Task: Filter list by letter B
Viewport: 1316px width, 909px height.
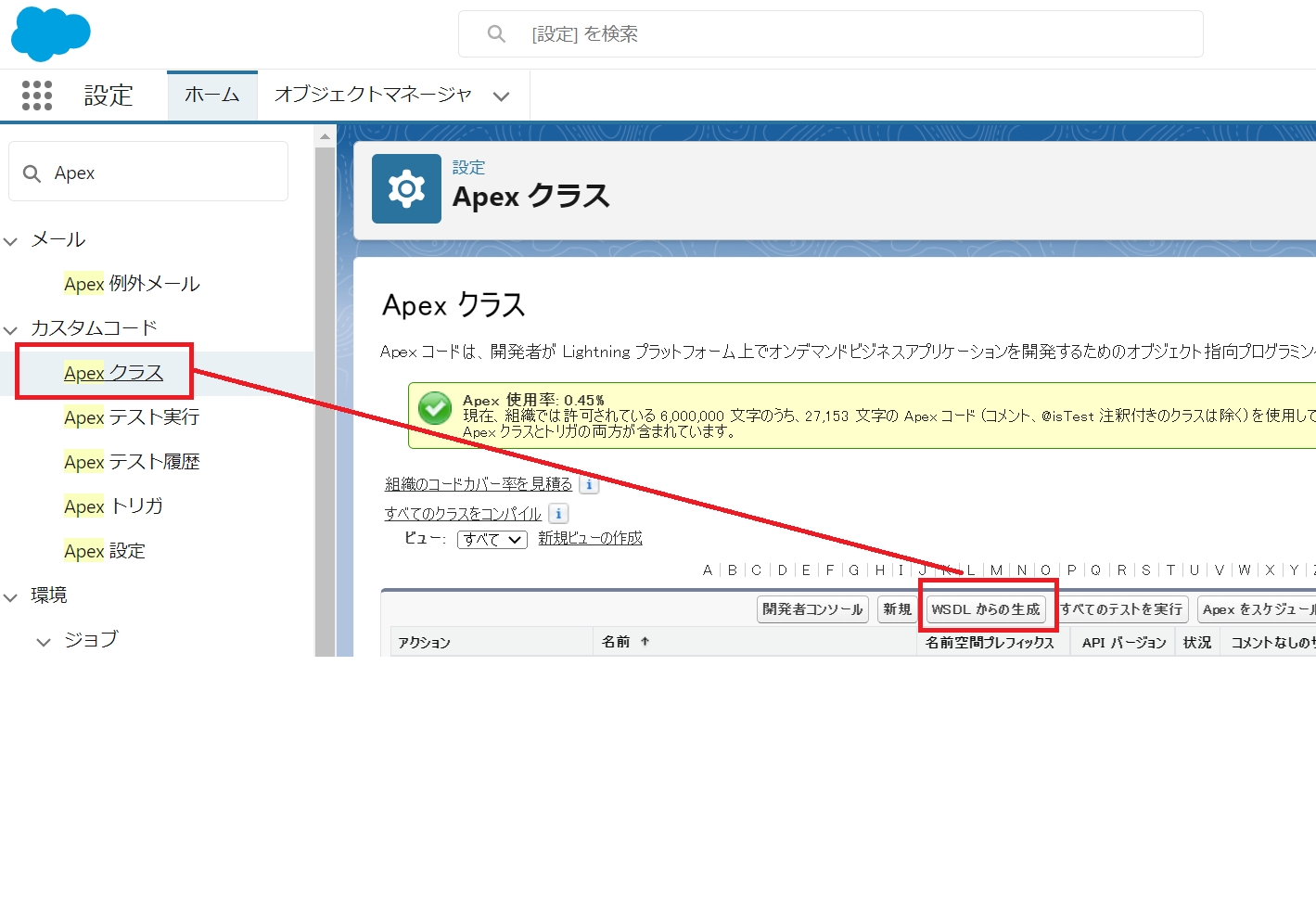Action: (x=732, y=570)
